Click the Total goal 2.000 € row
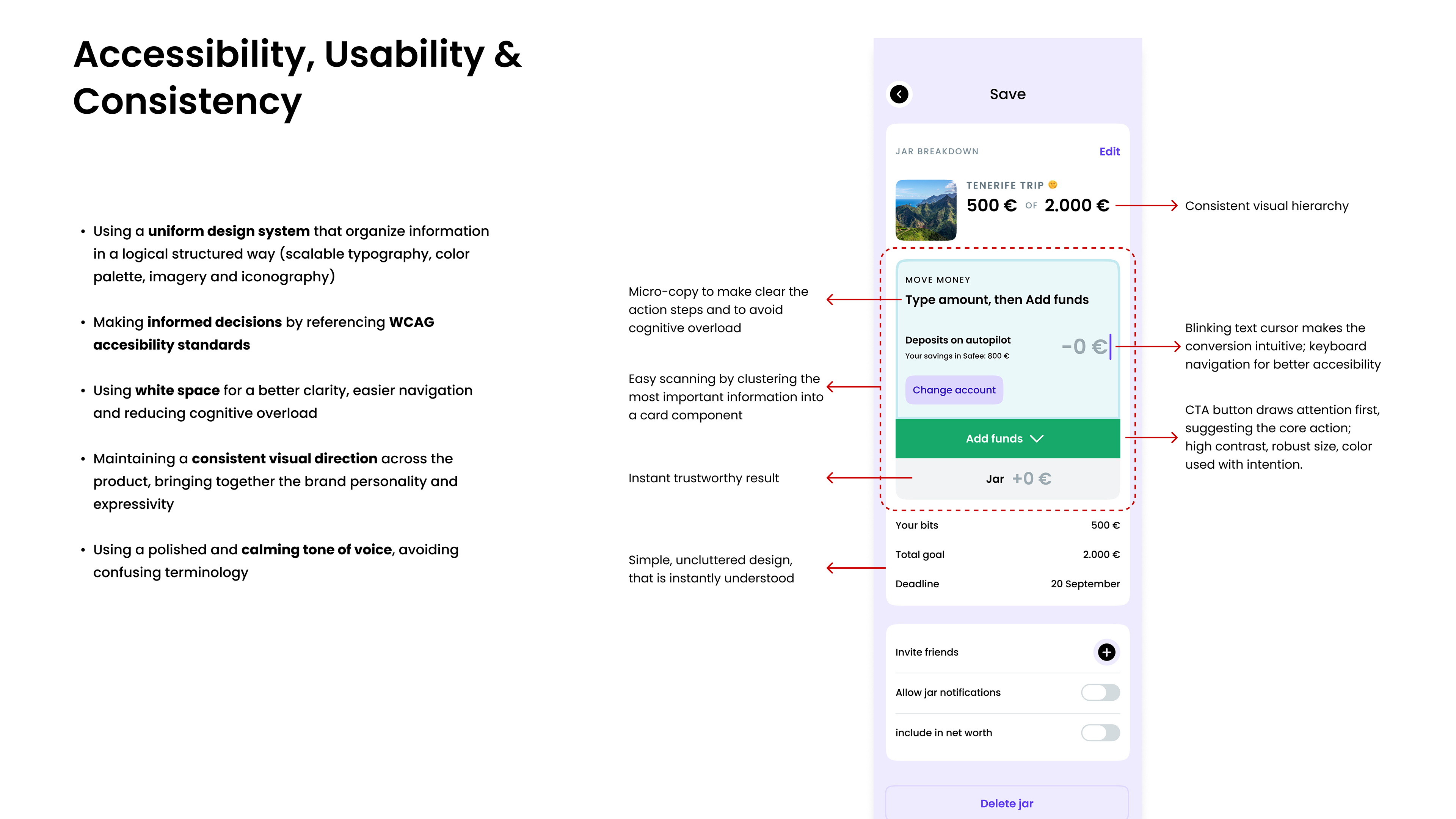Viewport: 1456px width, 819px height. pos(1007,554)
